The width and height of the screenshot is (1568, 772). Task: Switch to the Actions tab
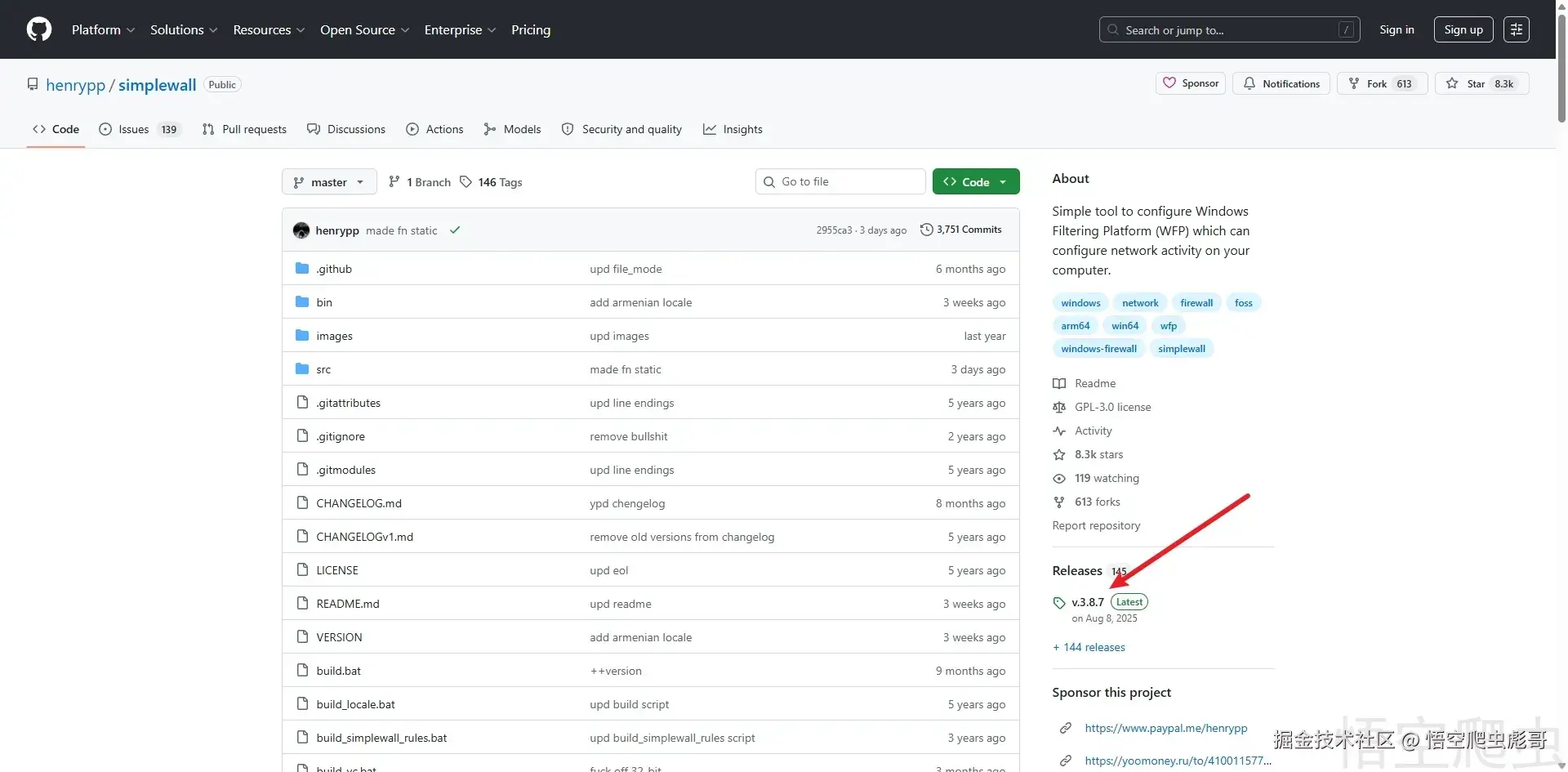pyautogui.click(x=434, y=129)
